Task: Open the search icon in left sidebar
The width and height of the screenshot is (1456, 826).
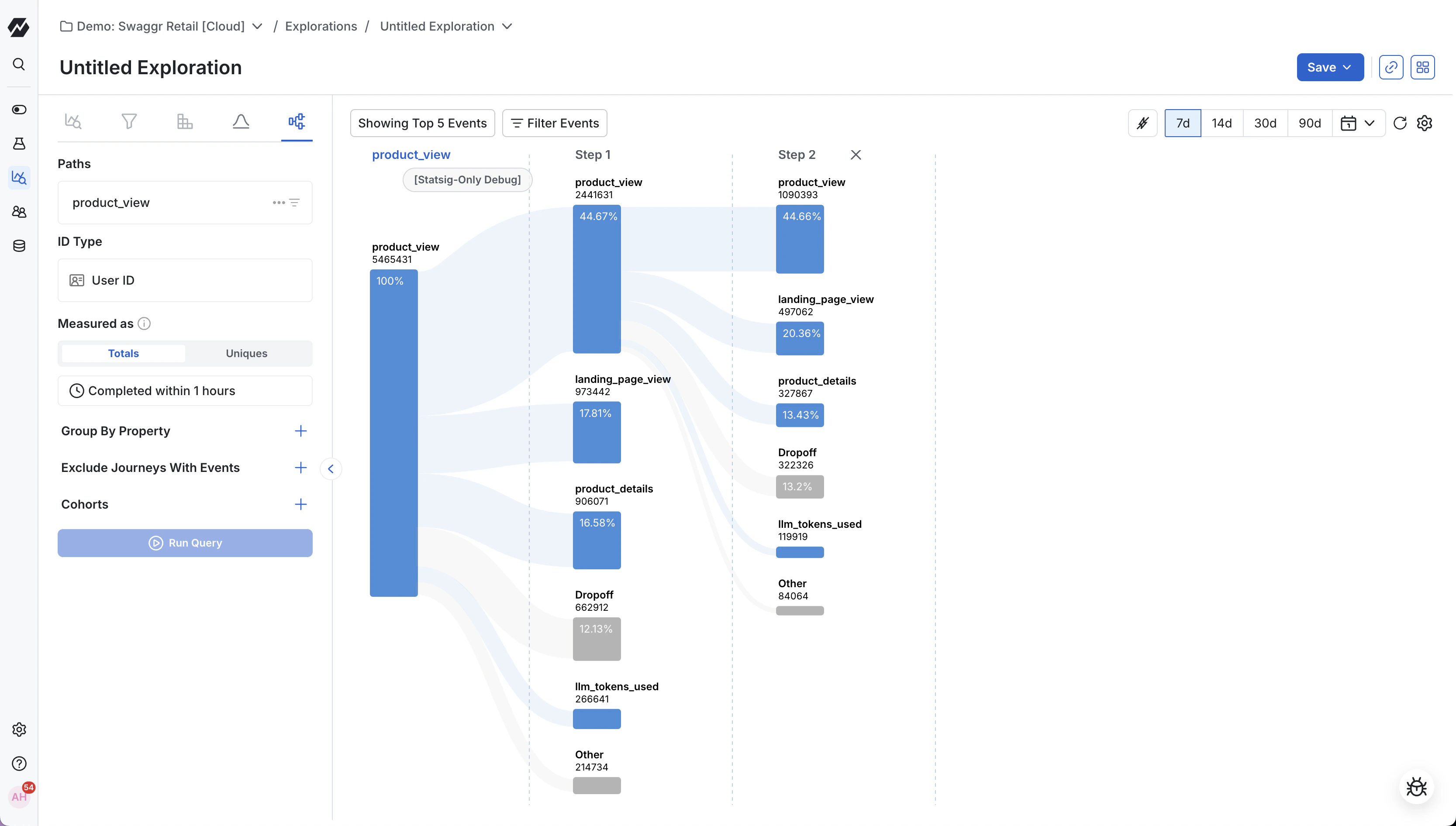Action: pos(19,64)
